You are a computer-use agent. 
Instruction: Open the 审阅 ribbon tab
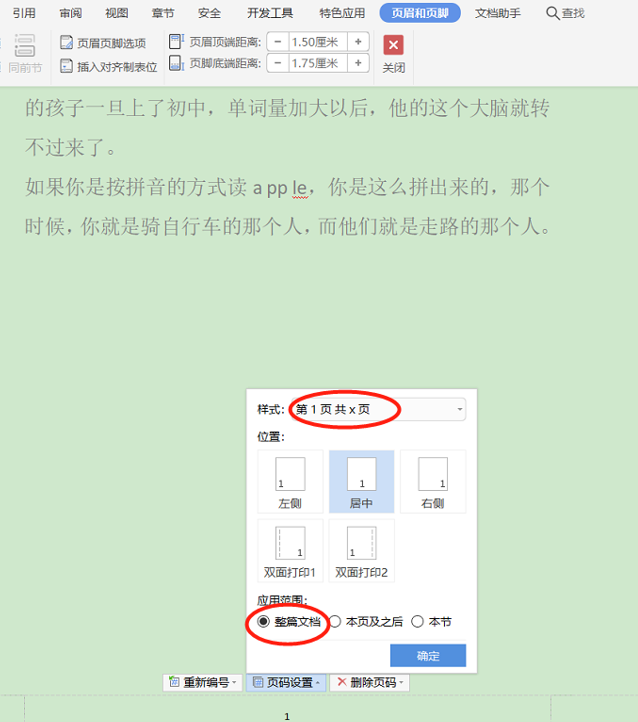(70, 13)
